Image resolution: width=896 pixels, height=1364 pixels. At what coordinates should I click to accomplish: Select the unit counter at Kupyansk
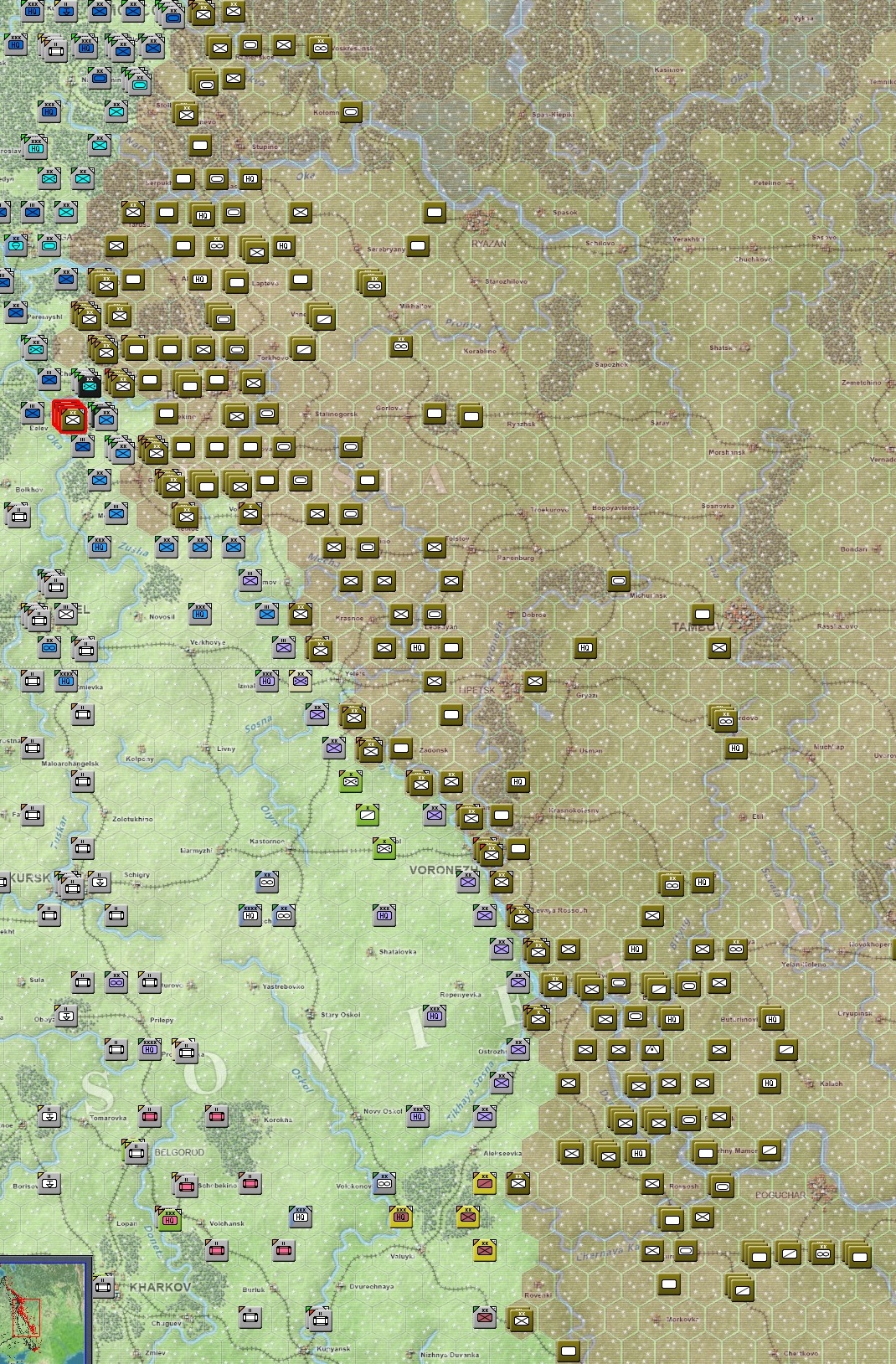click(x=318, y=1320)
